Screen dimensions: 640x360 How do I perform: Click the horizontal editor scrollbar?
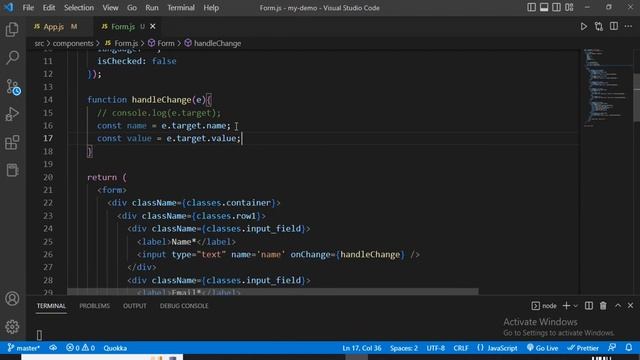pos(273,292)
